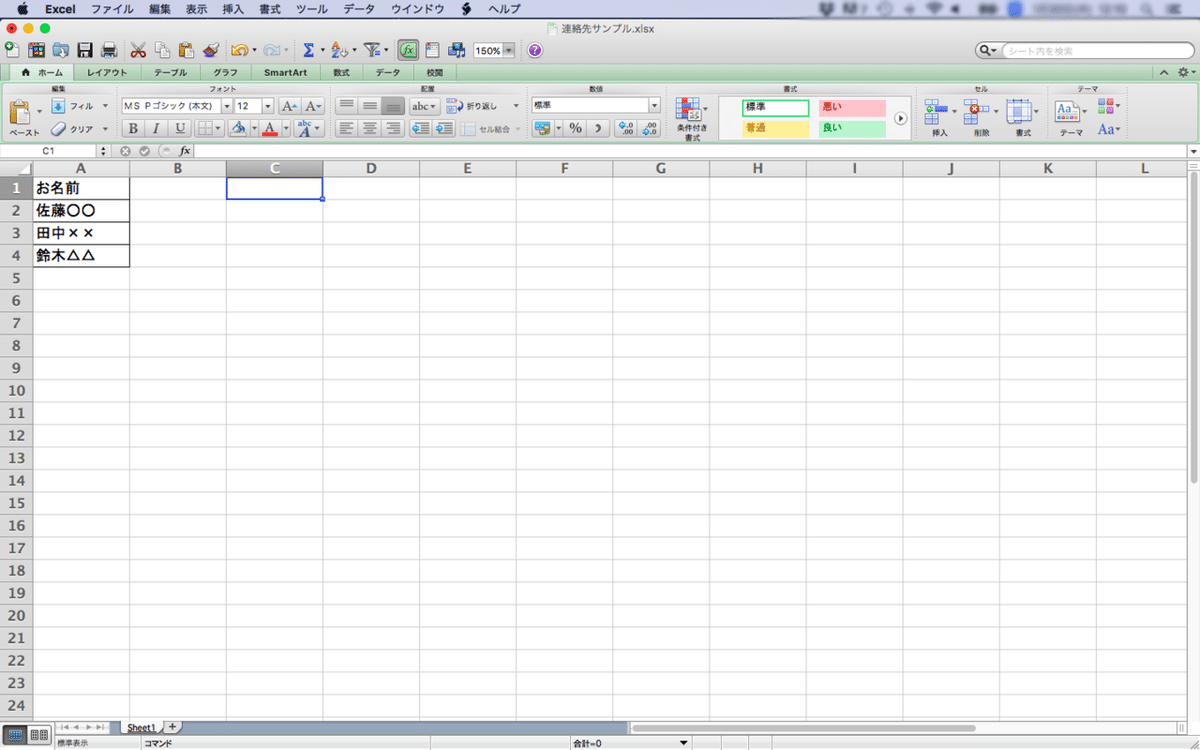Open the template gallery icon

click(37, 50)
